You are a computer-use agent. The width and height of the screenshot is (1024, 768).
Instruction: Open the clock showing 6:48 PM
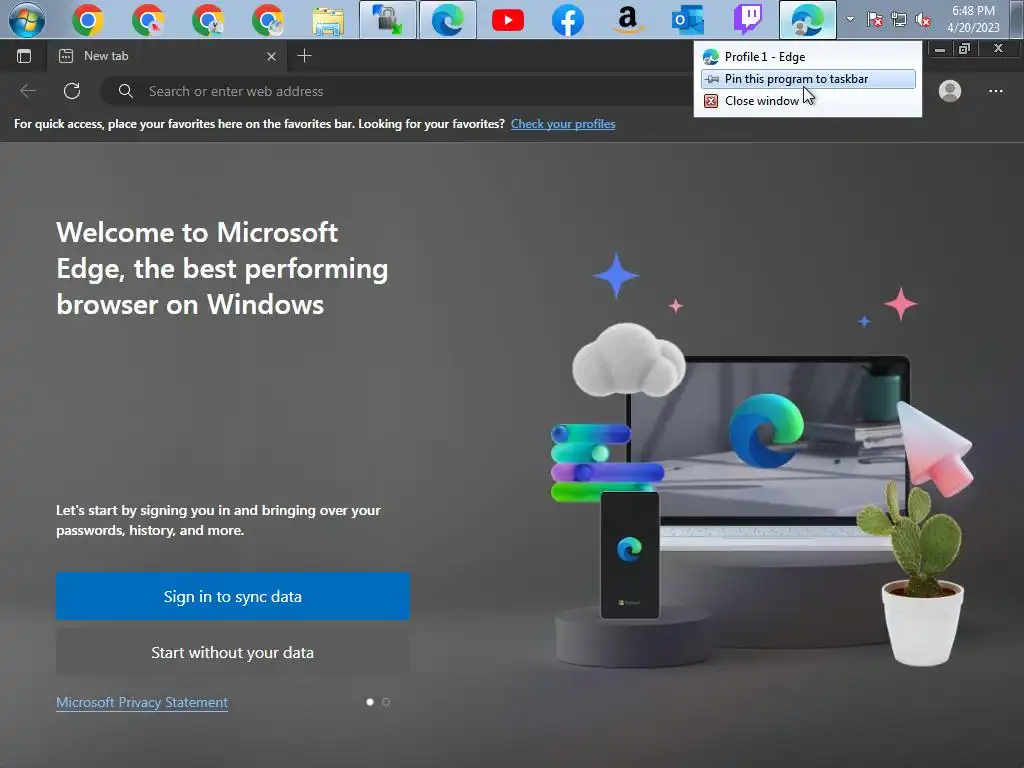[x=973, y=20]
